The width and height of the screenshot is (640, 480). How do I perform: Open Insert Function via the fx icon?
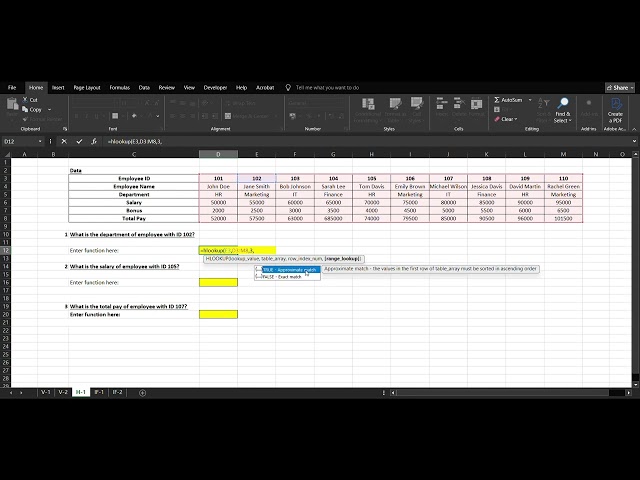pos(94,141)
